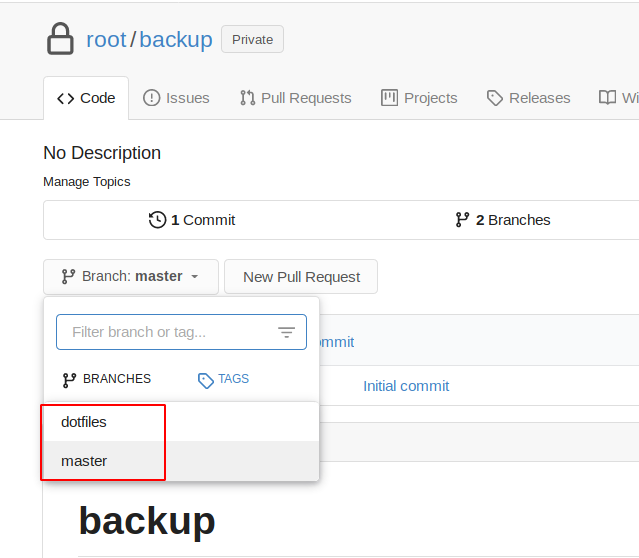
Task: Switch the dropdown to the TAGS section
Action: pos(223,379)
